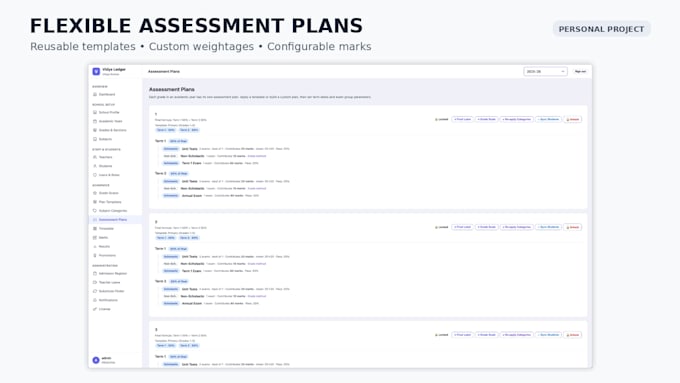Open Subject Categories via its sidebar icon
The width and height of the screenshot is (680, 383).
95,211
